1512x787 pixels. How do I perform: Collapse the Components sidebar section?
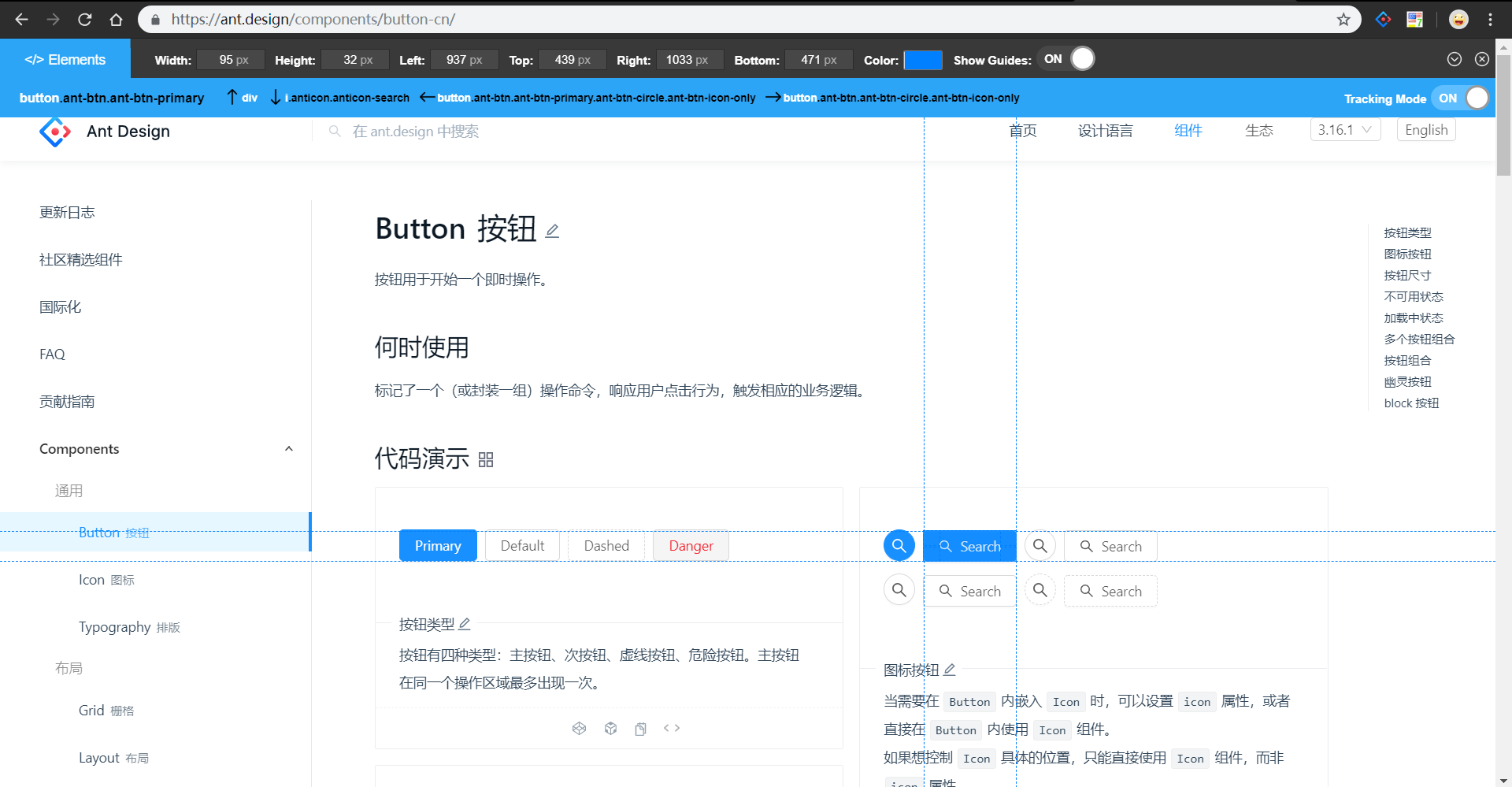288,449
